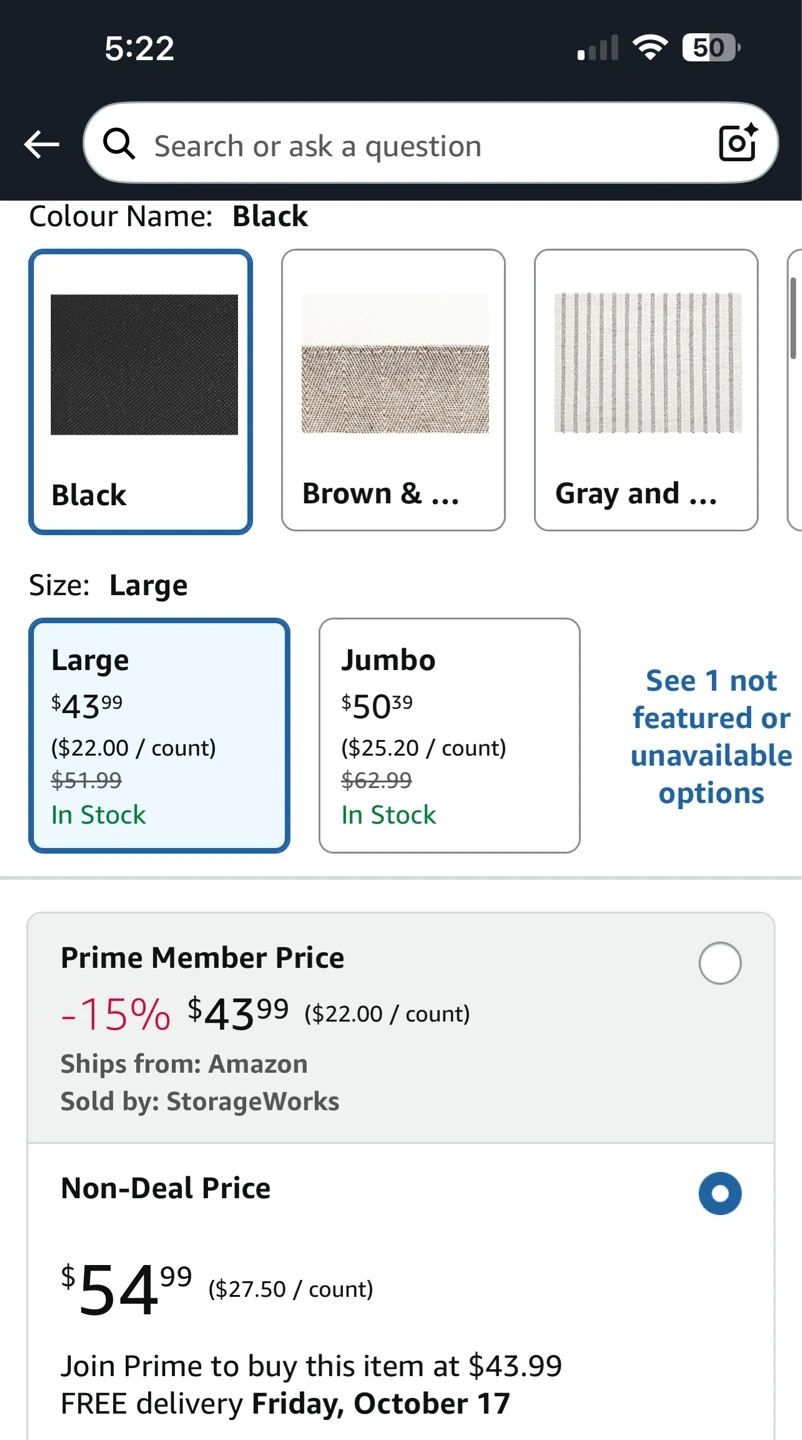Tap the striped gray fabric thumbnail
The image size is (802, 1440).
tap(648, 363)
